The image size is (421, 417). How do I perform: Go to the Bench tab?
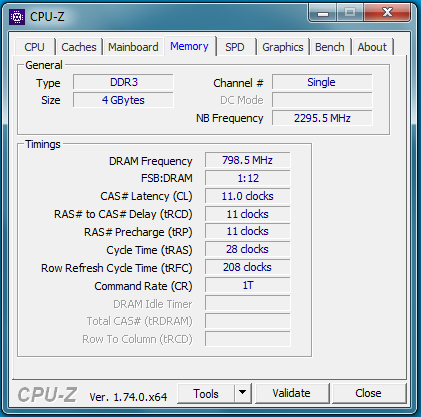tap(330, 47)
